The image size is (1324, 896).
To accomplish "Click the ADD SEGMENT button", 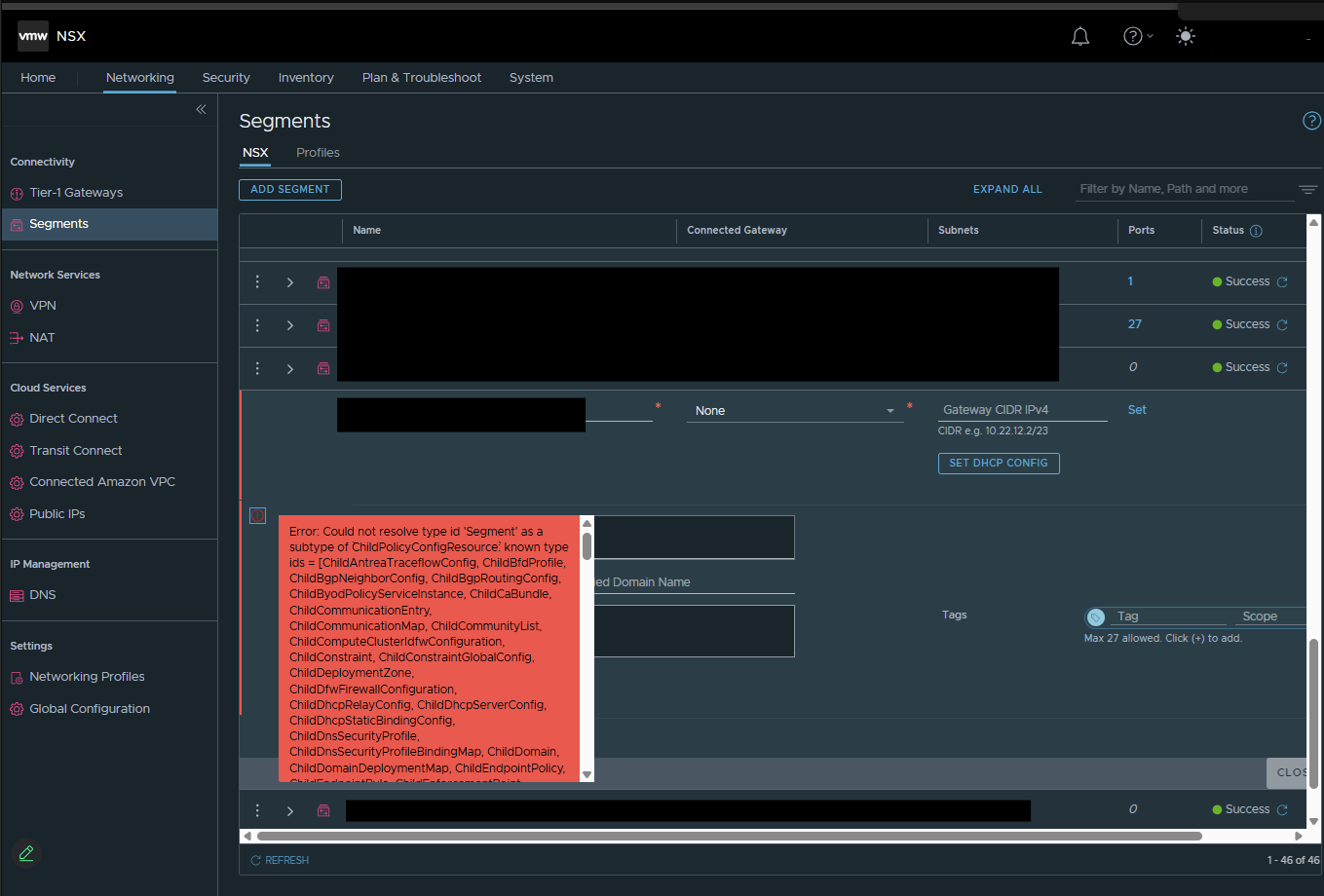I will [290, 189].
